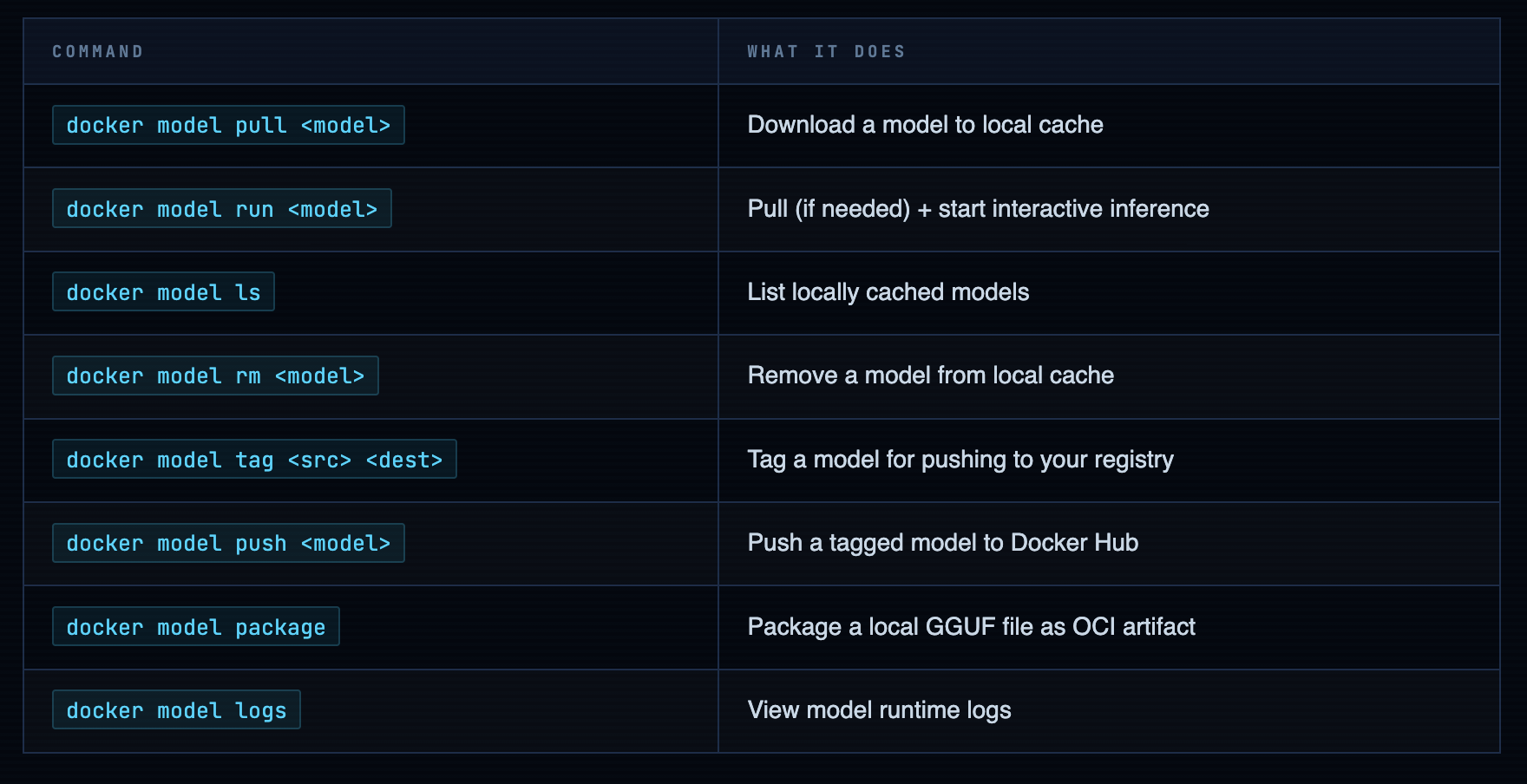Click the 'docker model pull <model>' command

pos(228,126)
